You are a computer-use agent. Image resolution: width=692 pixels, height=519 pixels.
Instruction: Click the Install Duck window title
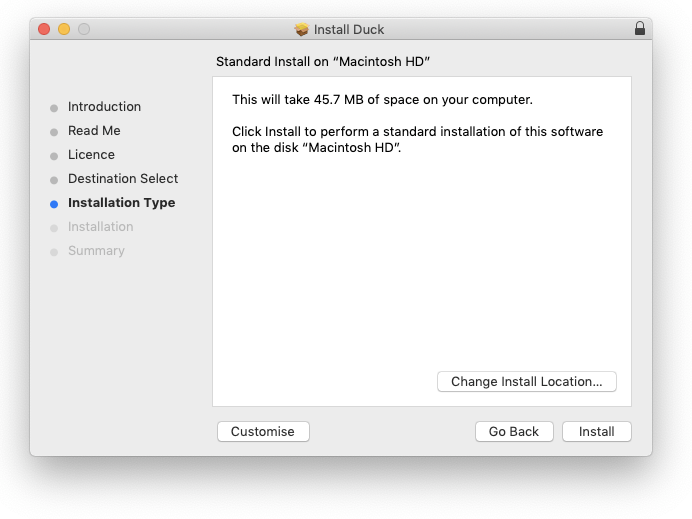(349, 29)
